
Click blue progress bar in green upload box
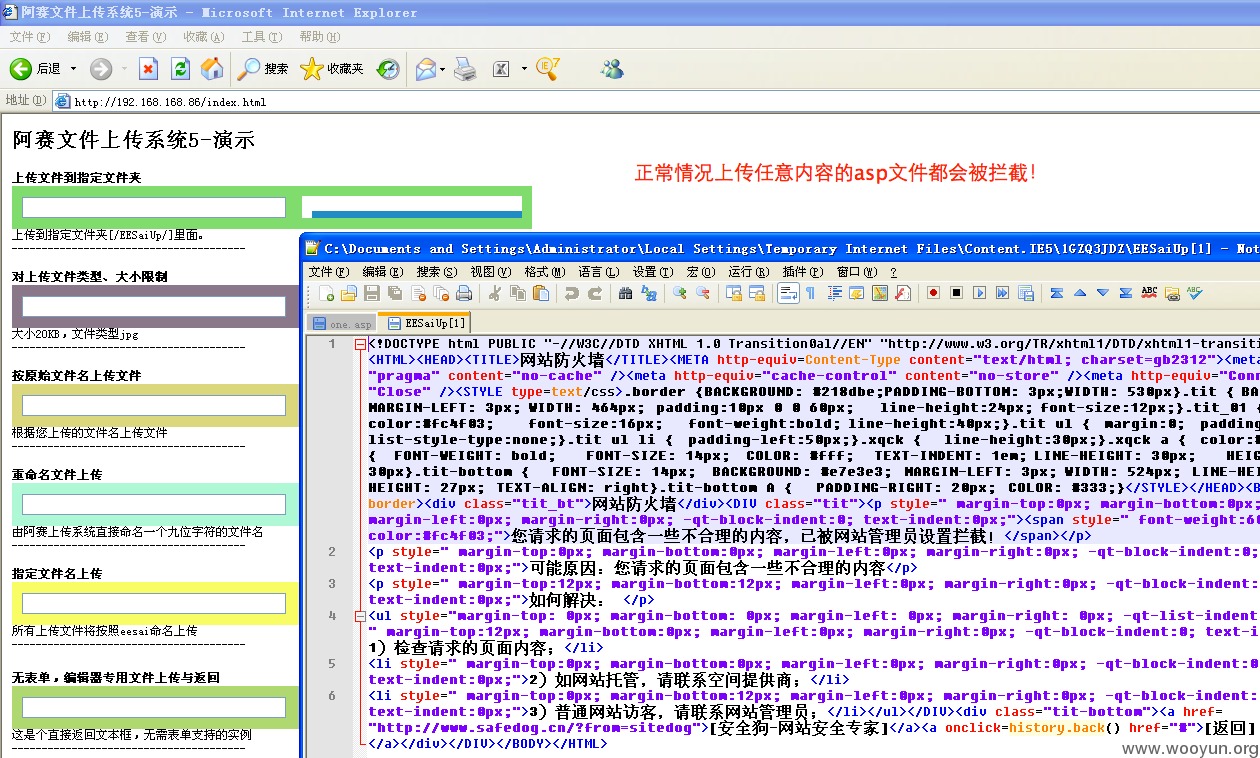click(x=417, y=213)
